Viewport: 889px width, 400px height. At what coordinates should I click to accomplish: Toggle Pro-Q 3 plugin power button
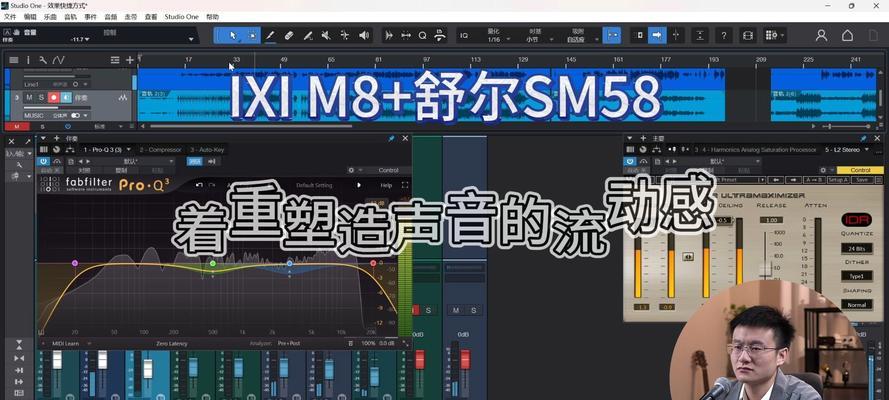tap(44, 161)
